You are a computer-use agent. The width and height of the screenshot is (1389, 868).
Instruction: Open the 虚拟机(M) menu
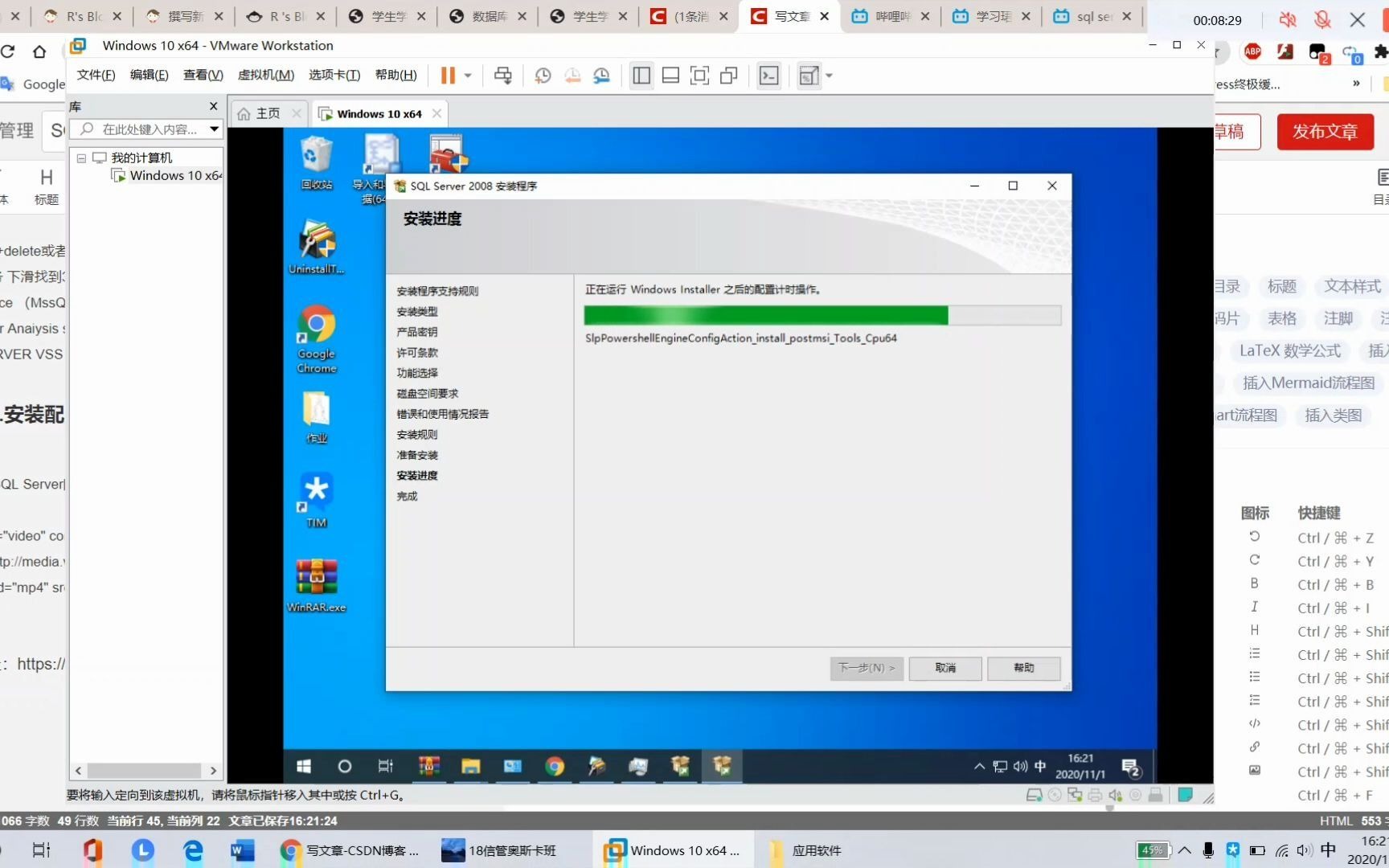click(x=265, y=75)
